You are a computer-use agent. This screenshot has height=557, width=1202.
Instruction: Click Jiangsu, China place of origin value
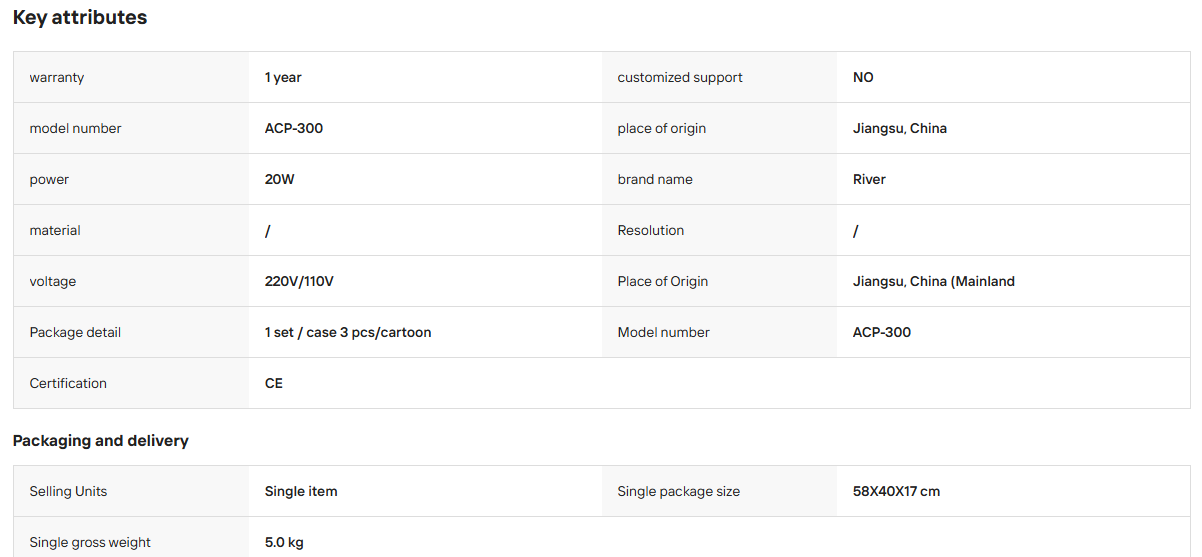click(900, 128)
